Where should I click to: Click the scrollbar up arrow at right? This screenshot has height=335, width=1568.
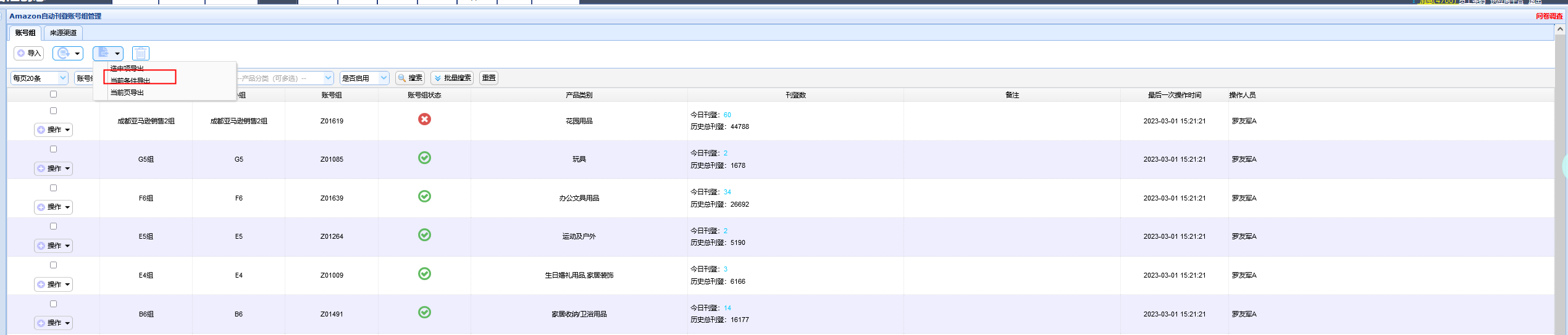point(1561,29)
